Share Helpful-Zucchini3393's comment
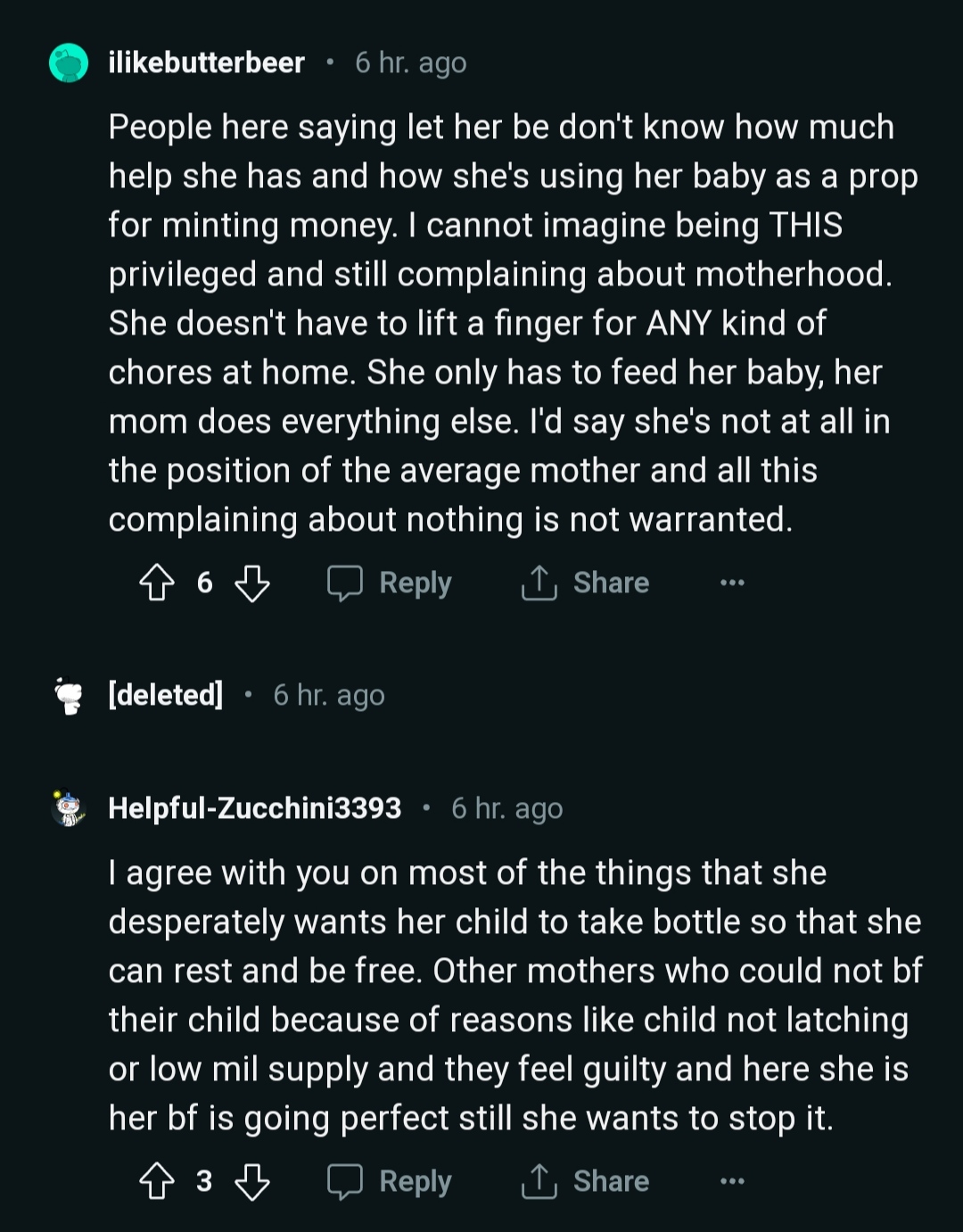The height and width of the screenshot is (1232, 963). [x=586, y=1182]
